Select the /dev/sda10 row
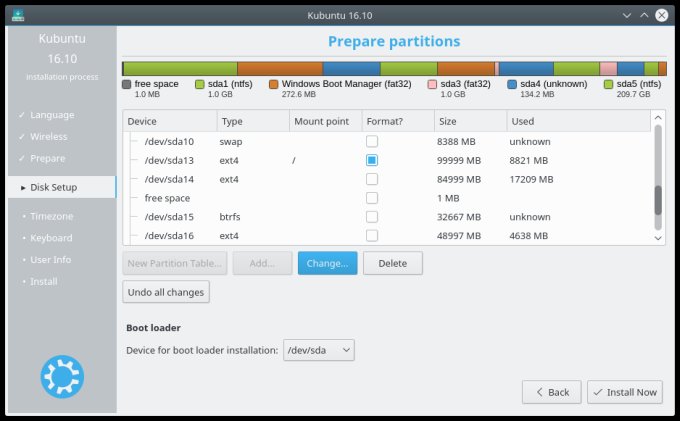This screenshot has height=421, width=680. pyautogui.click(x=387, y=141)
